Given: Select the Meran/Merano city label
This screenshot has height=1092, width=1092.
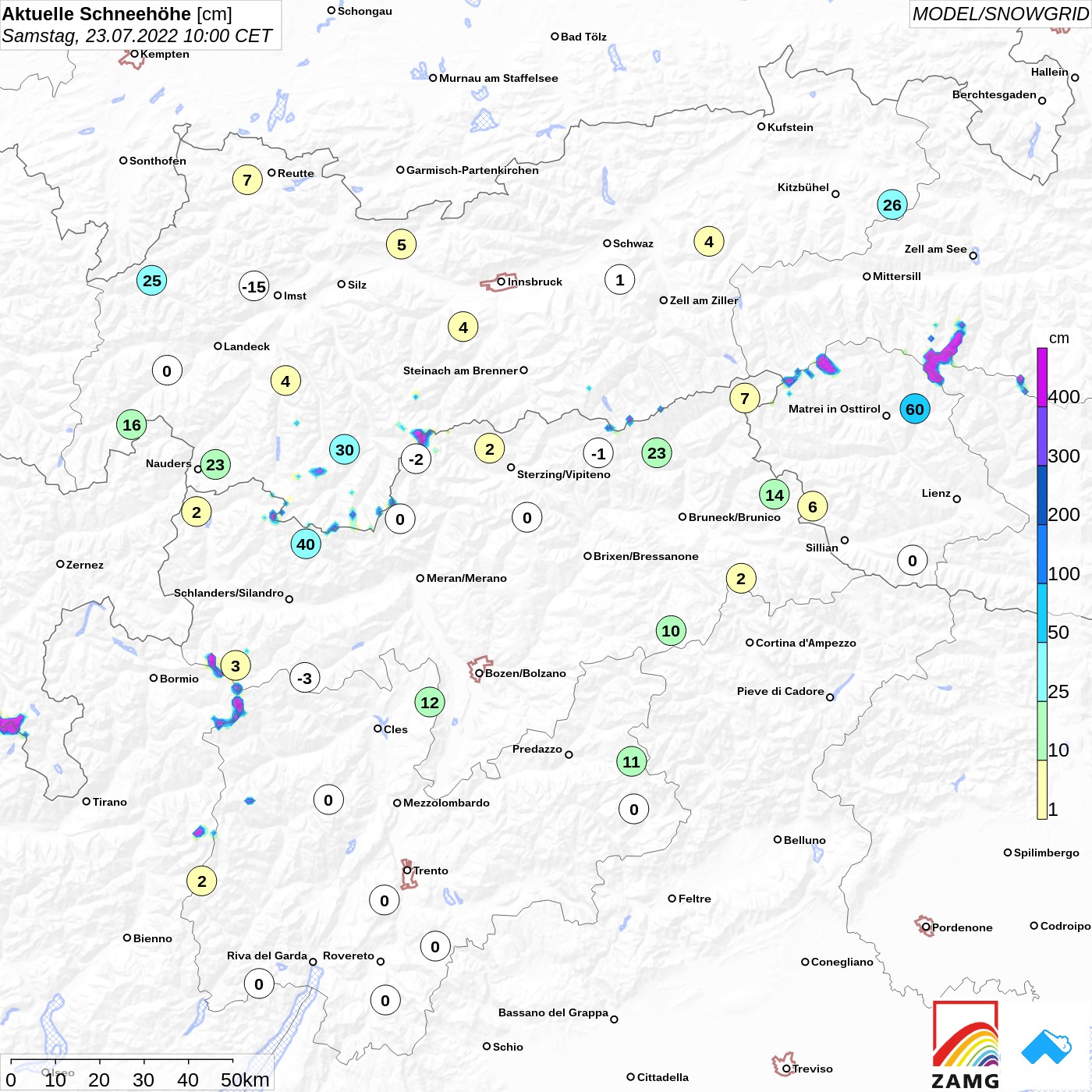Looking at the screenshot, I should 466,578.
